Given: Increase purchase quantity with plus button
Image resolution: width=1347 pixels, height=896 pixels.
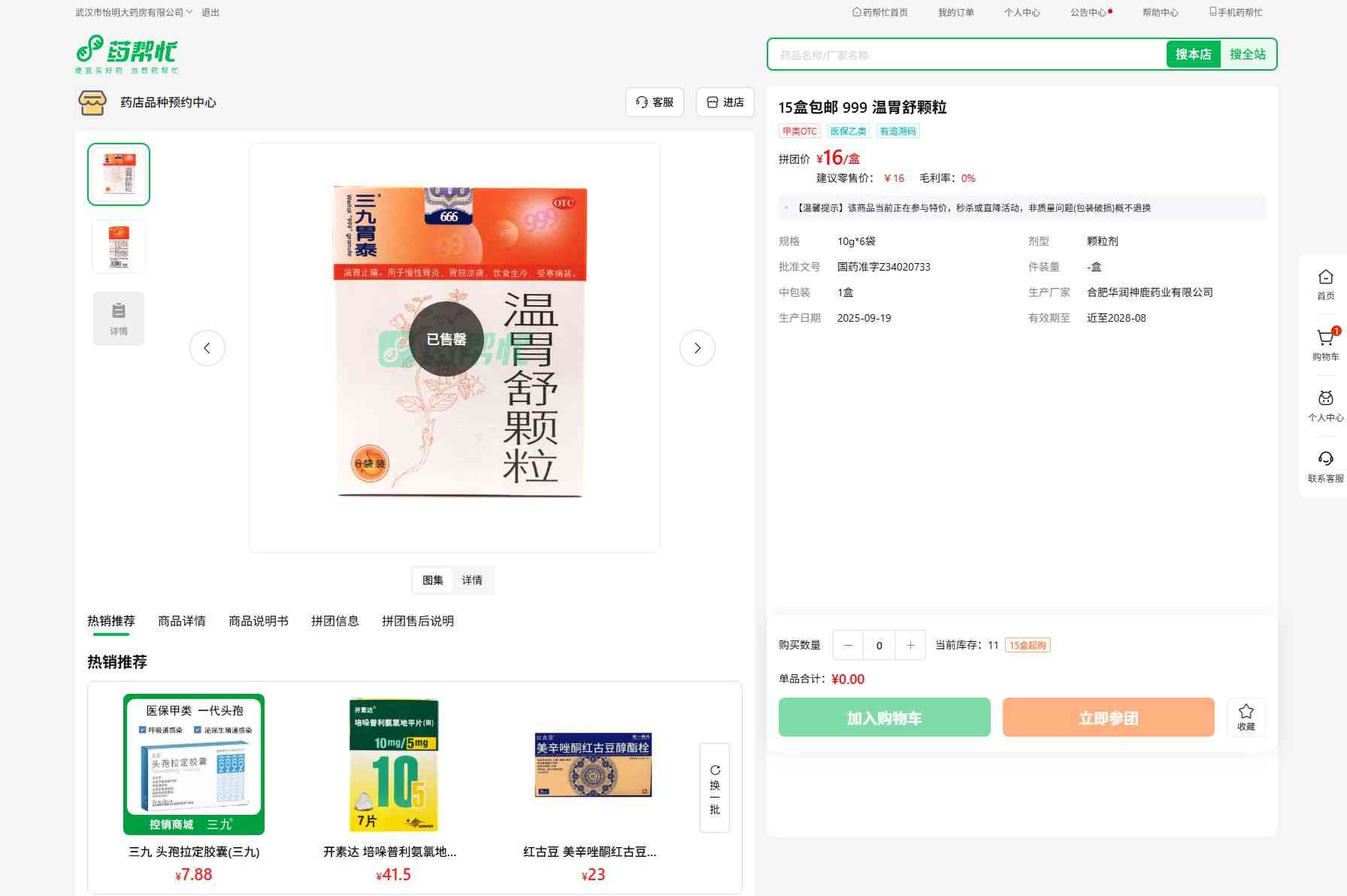Looking at the screenshot, I should coord(910,645).
